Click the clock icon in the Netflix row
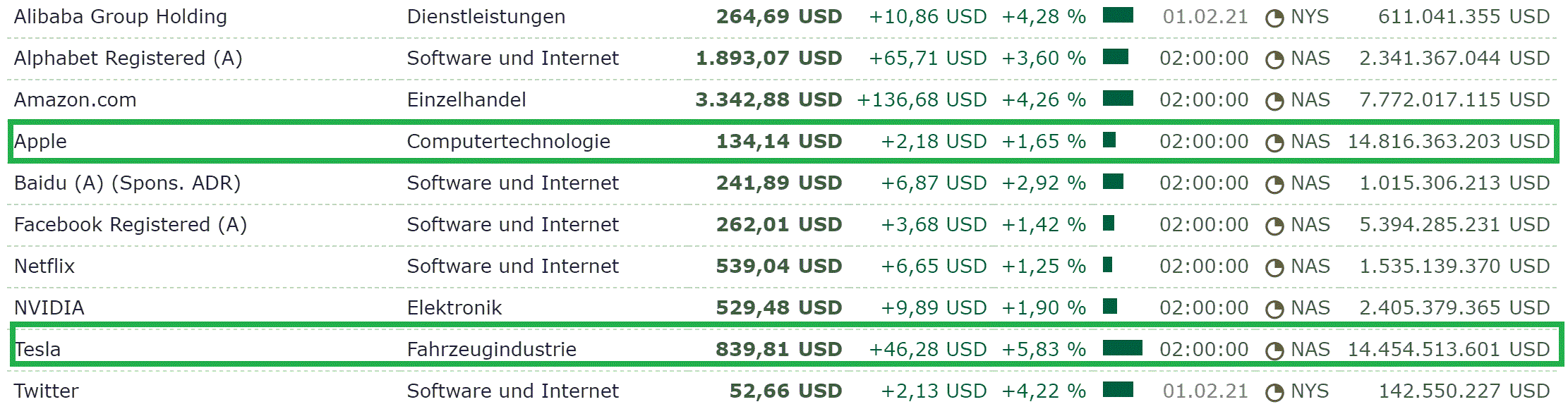 click(x=1274, y=268)
